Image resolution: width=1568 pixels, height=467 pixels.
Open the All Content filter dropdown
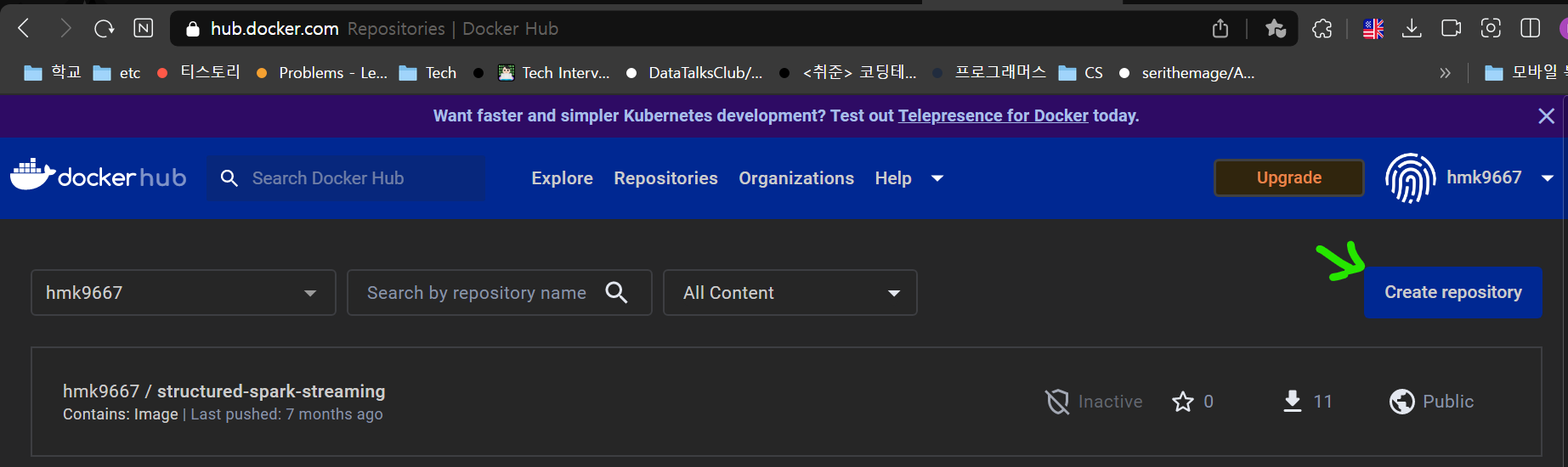pyautogui.click(x=790, y=293)
